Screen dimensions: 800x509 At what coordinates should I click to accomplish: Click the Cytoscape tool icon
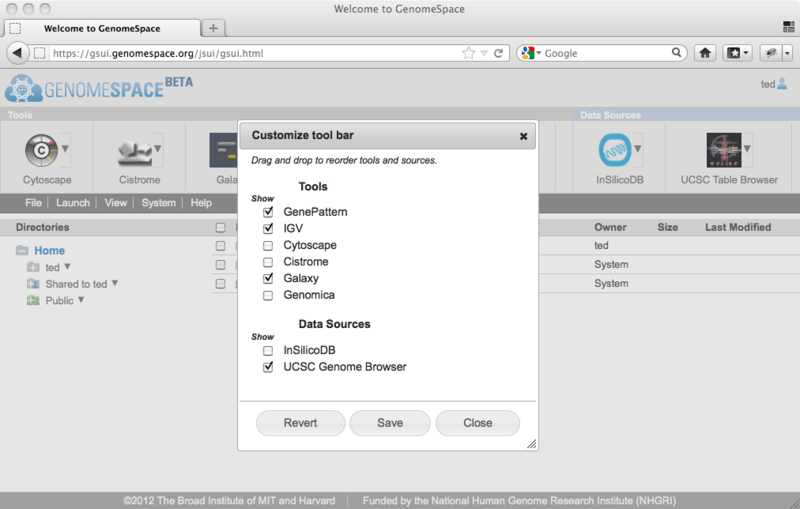coord(41,150)
